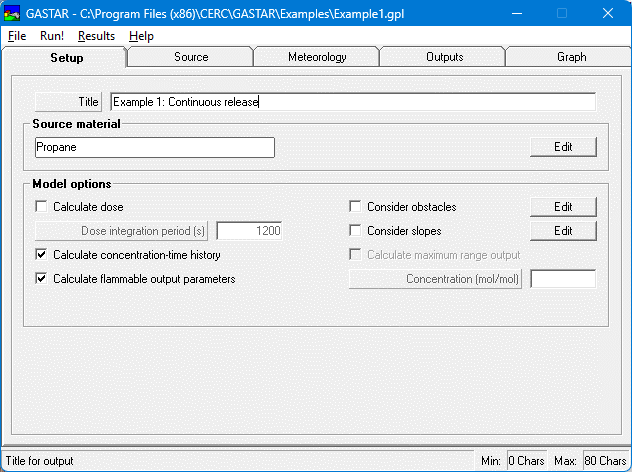Click Edit button next to Consider obstacles

pos(563,207)
